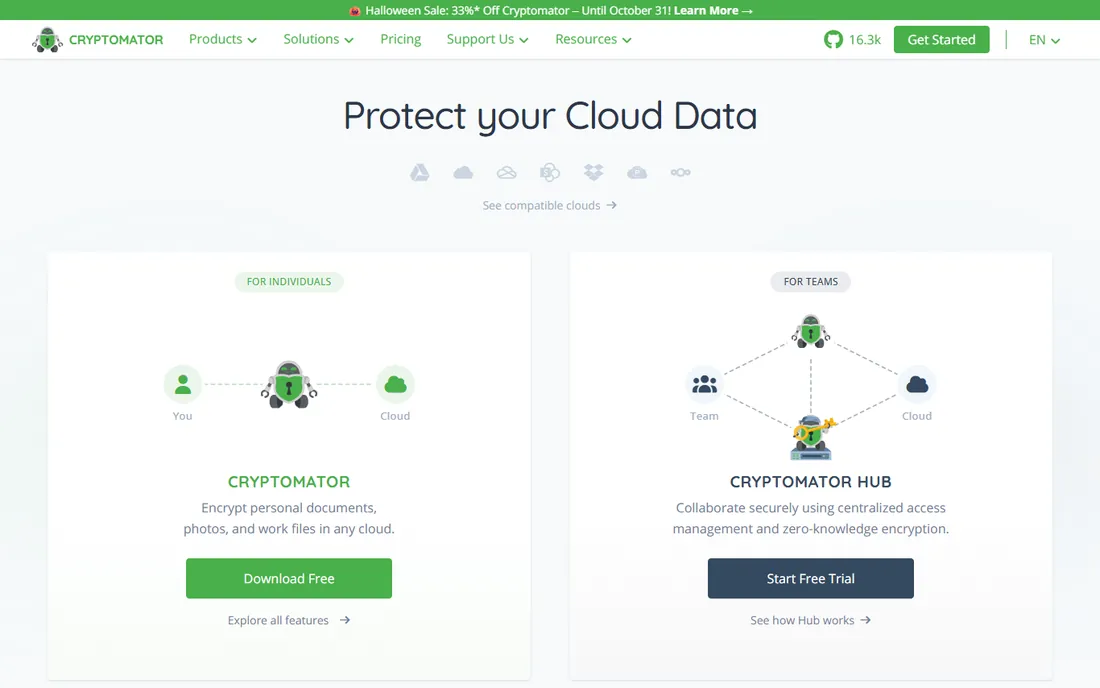Click Halloween Sale 33% Off banner text
The height and width of the screenshot is (688, 1100).
click(x=518, y=11)
